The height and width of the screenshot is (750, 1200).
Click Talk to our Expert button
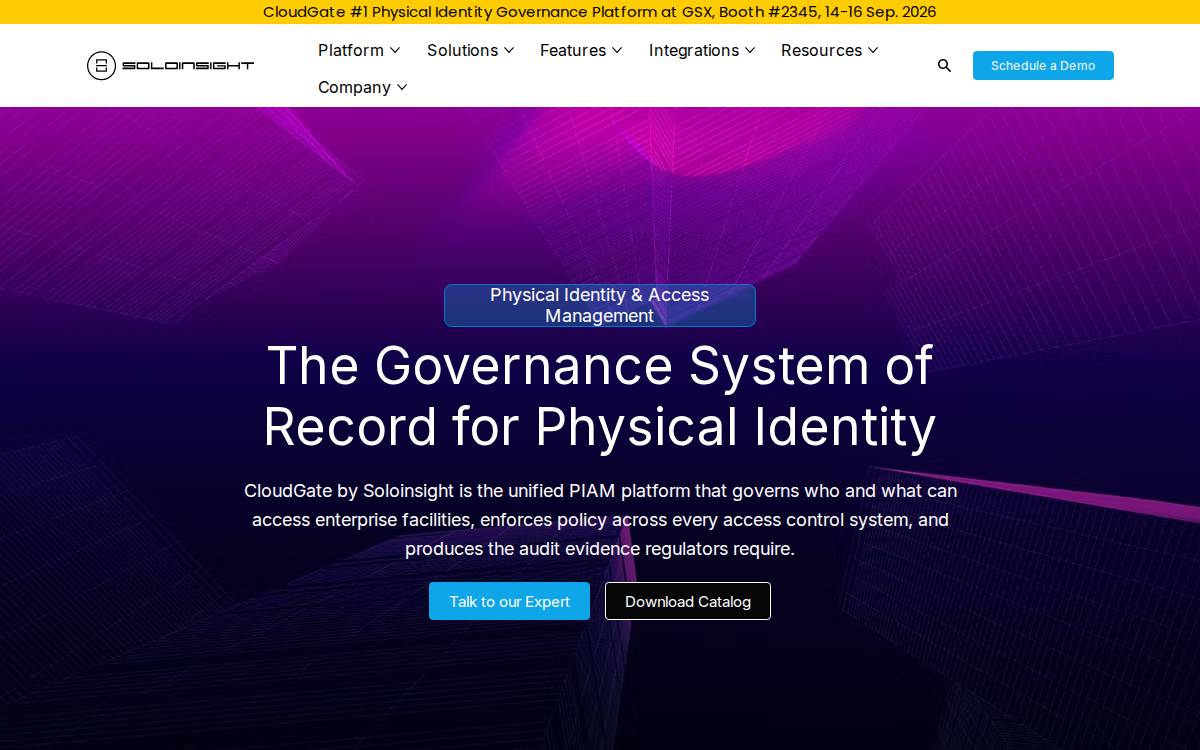[x=509, y=601]
